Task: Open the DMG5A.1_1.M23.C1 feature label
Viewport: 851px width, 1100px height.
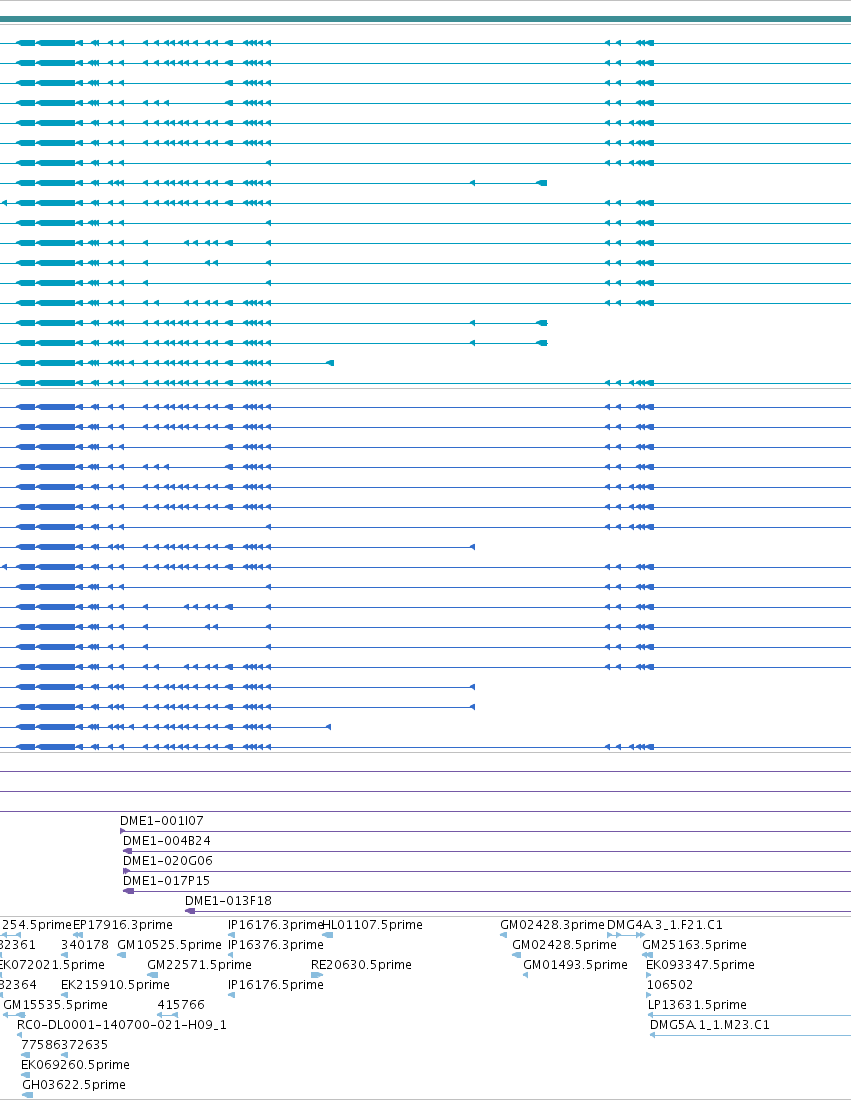Action: coord(710,1025)
